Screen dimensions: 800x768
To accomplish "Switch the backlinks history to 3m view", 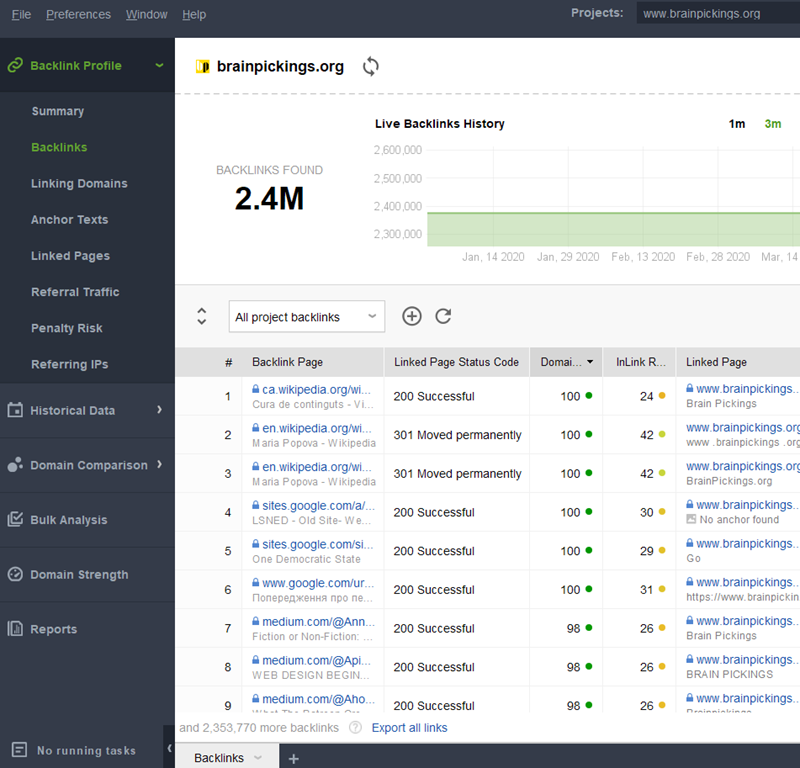I will point(772,121).
